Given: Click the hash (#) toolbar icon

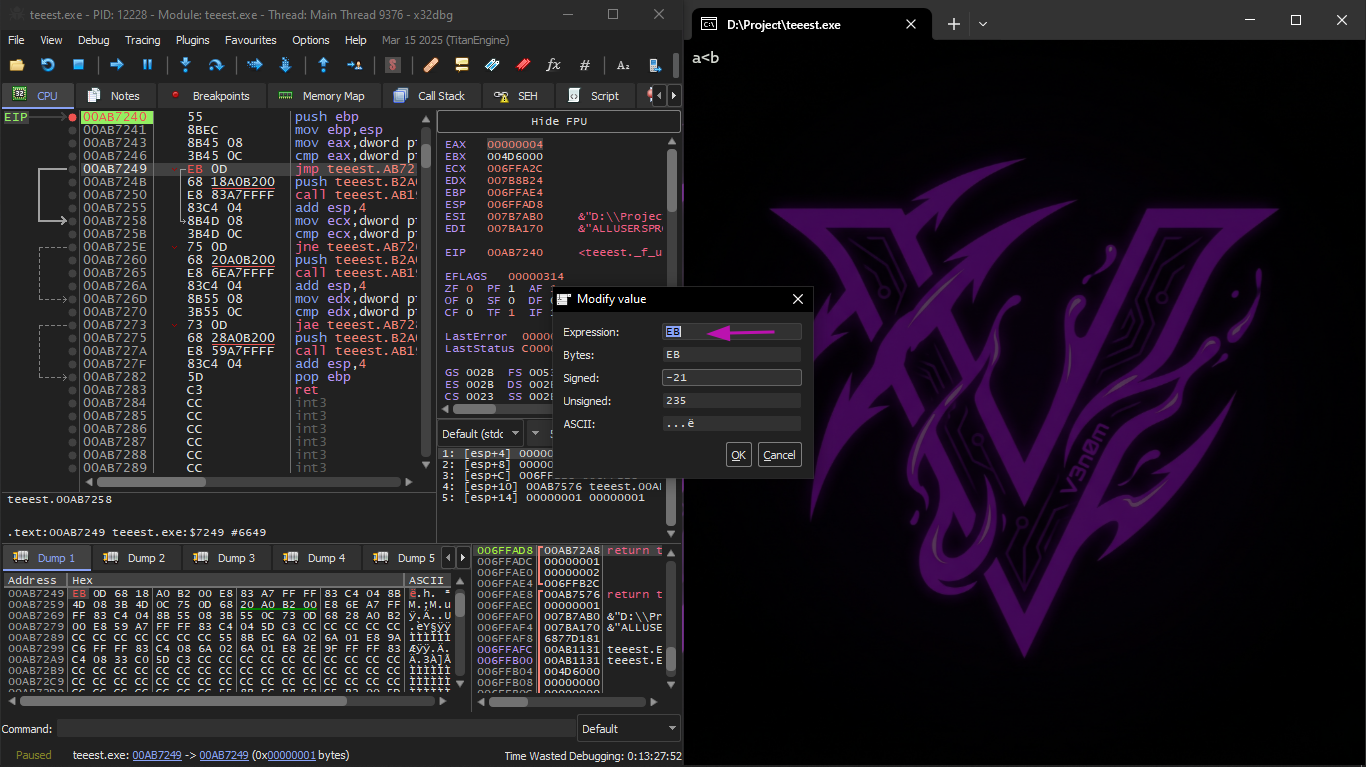Looking at the screenshot, I should point(585,65).
